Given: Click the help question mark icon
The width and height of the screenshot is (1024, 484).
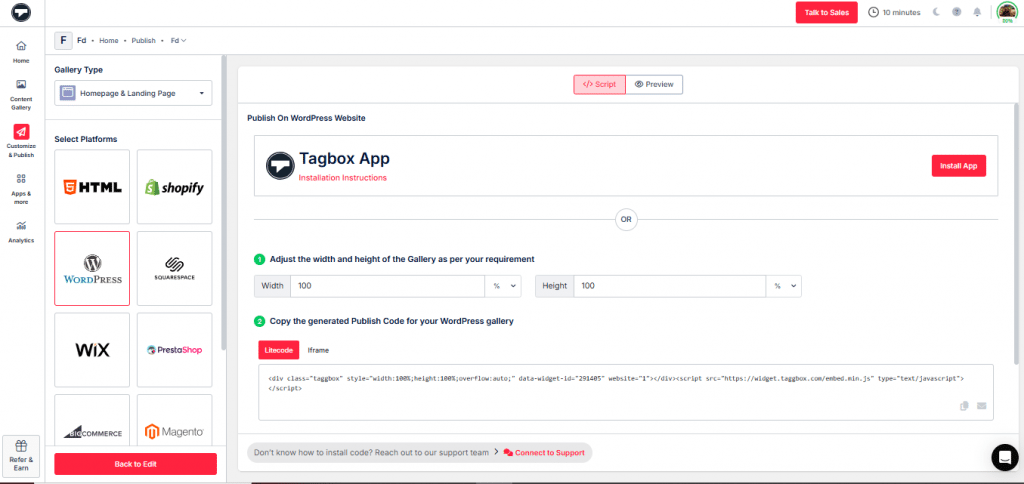Looking at the screenshot, I should point(956,12).
